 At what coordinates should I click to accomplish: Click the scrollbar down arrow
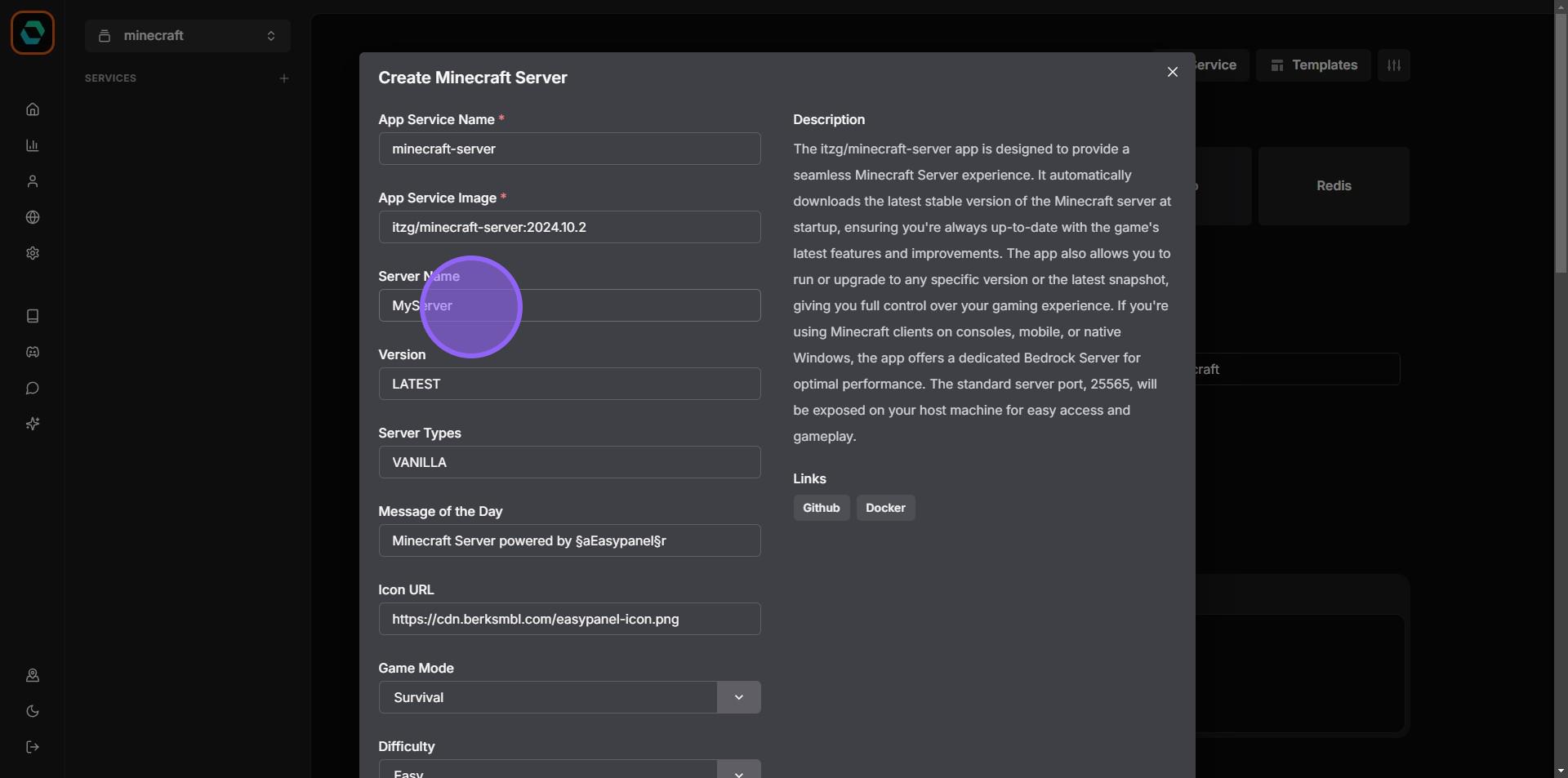[1561, 771]
